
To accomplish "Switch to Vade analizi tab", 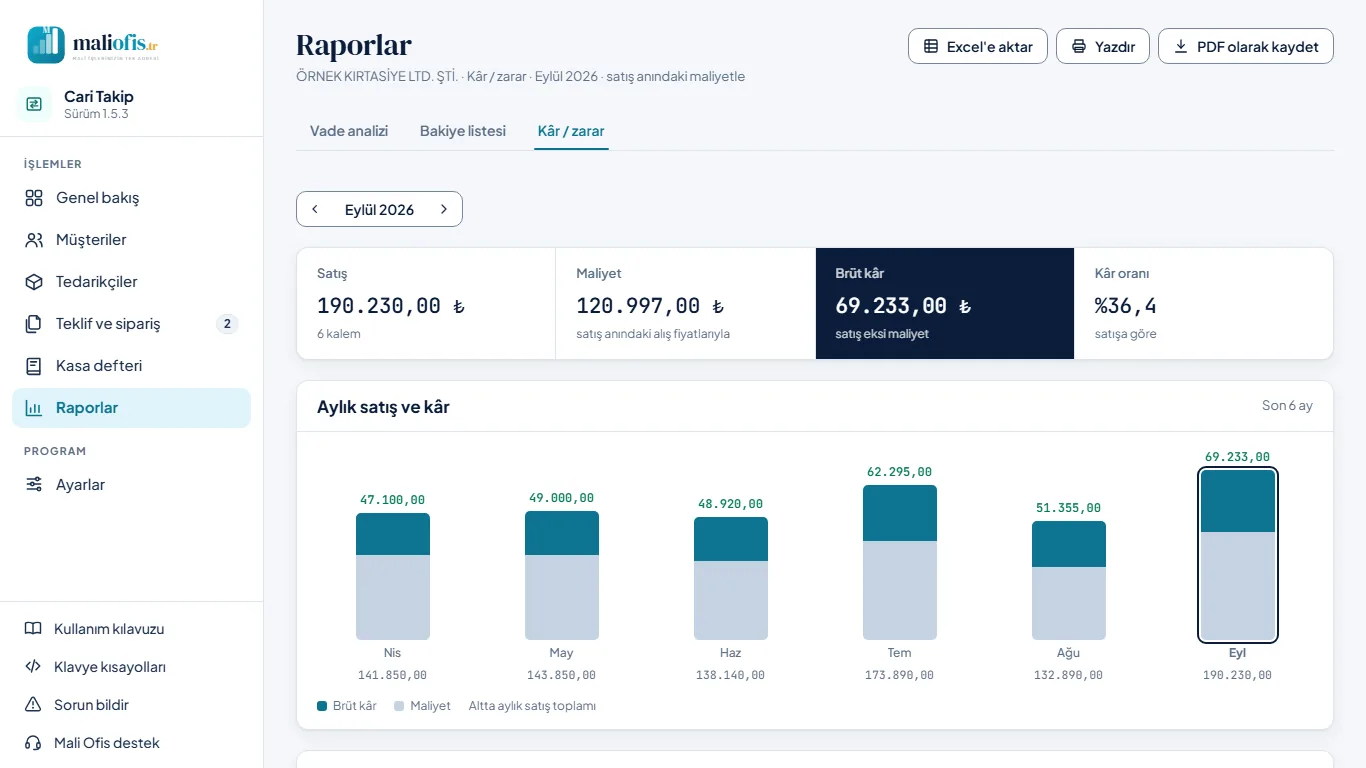I will tap(349, 131).
